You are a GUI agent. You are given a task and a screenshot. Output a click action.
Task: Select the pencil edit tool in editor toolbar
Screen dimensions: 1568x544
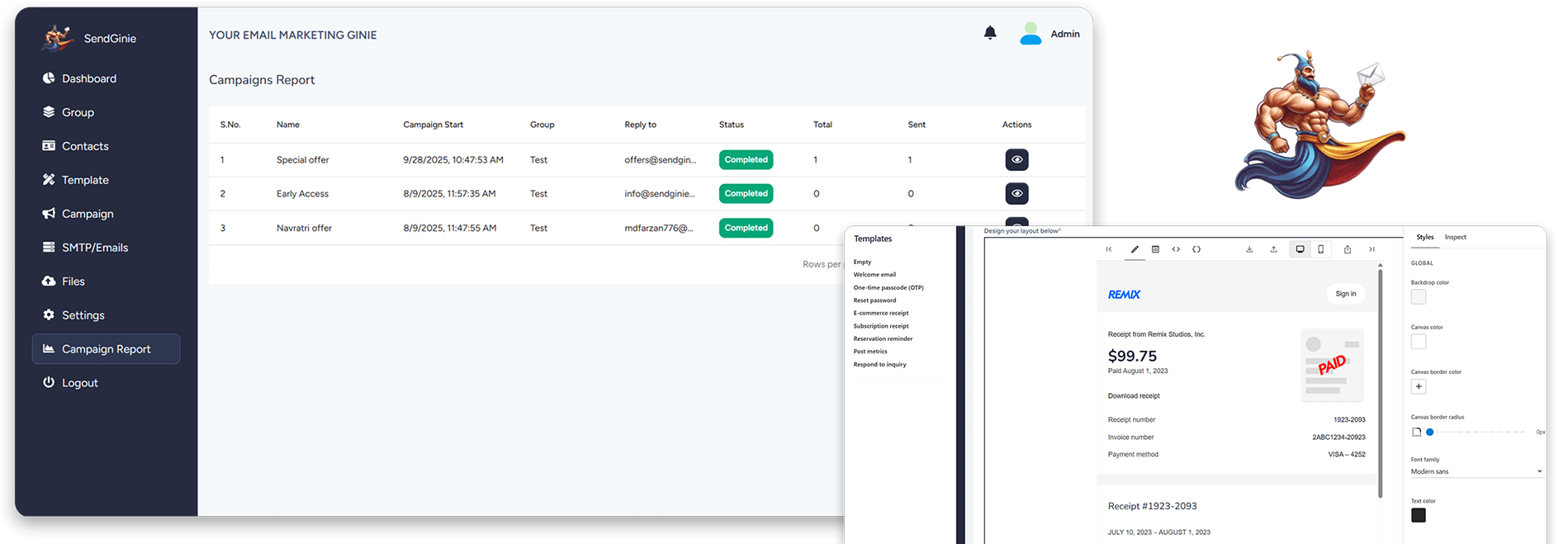click(1135, 249)
